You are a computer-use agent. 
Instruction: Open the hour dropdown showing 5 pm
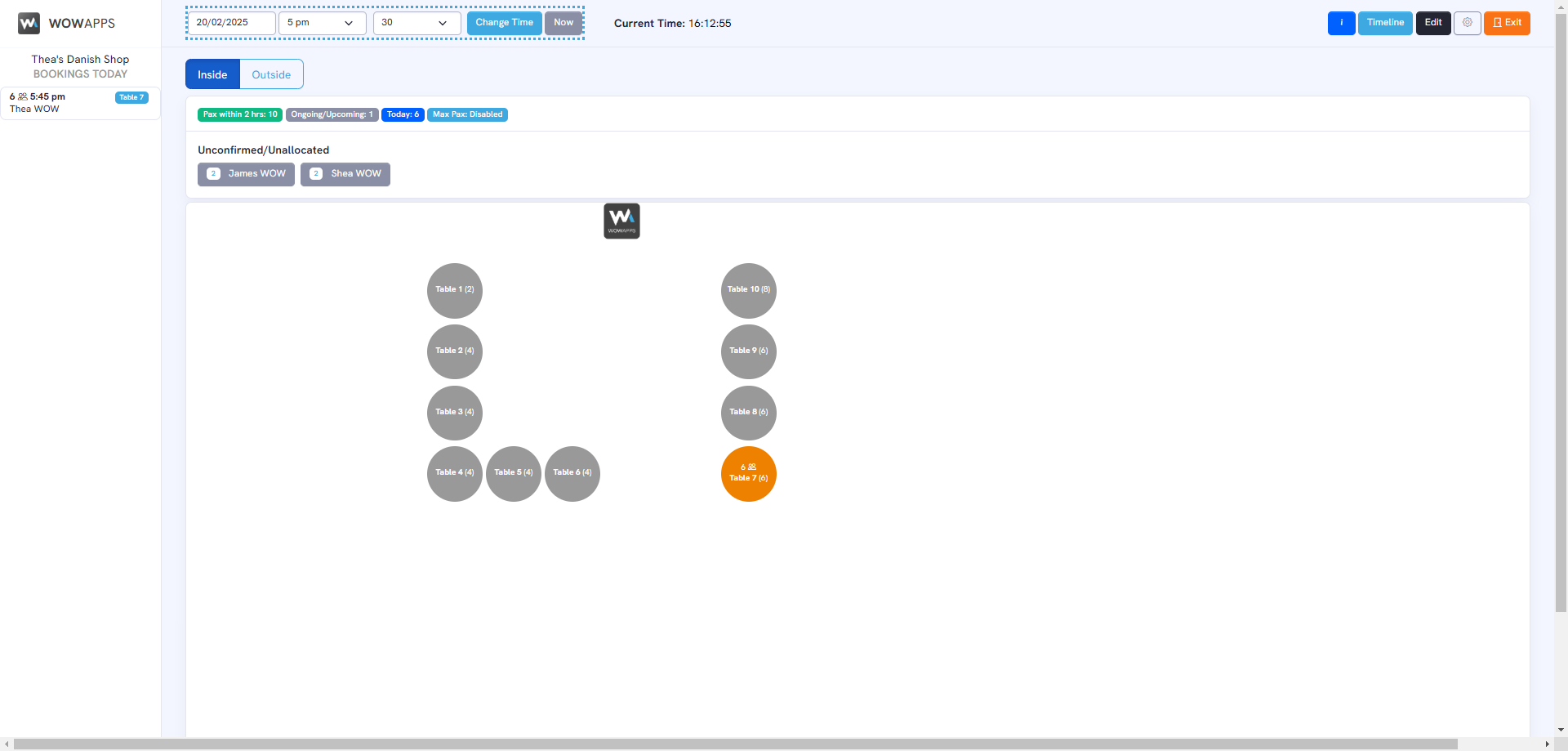coord(322,23)
